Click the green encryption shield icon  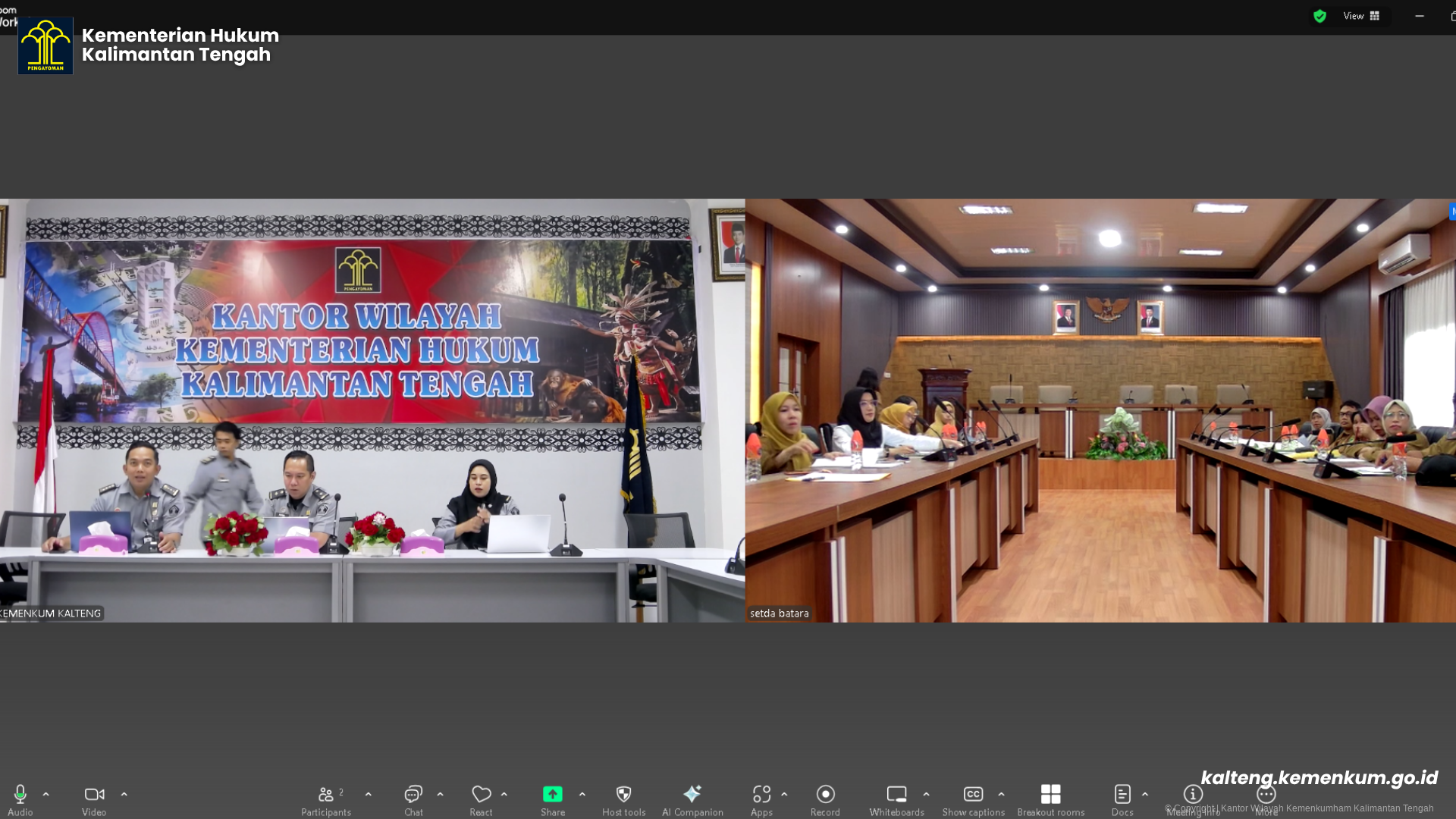pos(1319,16)
